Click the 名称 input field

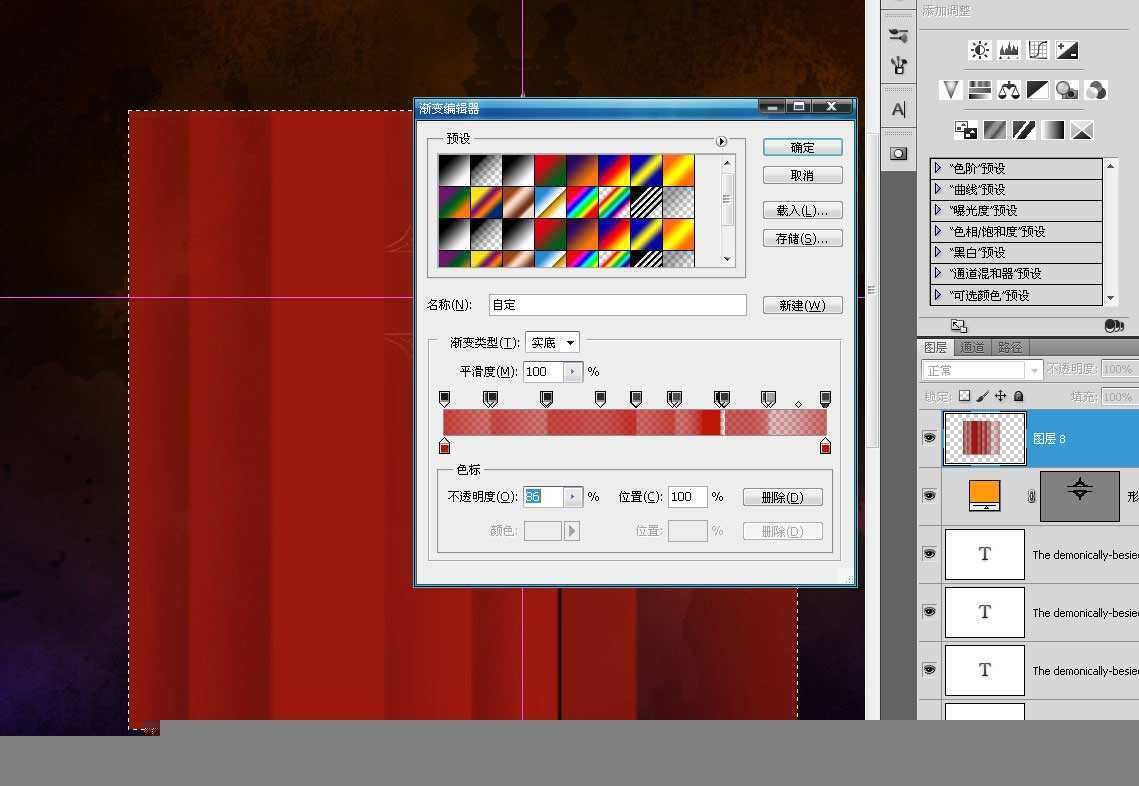618,305
